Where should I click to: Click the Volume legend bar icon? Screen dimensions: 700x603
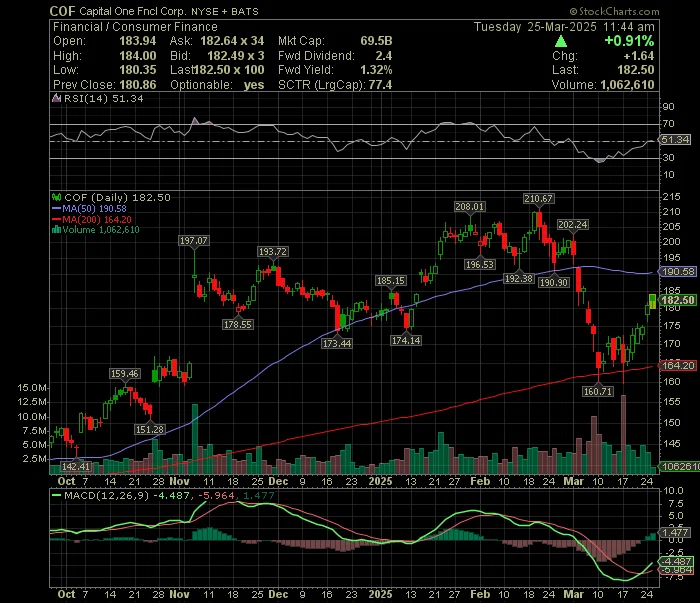point(56,230)
